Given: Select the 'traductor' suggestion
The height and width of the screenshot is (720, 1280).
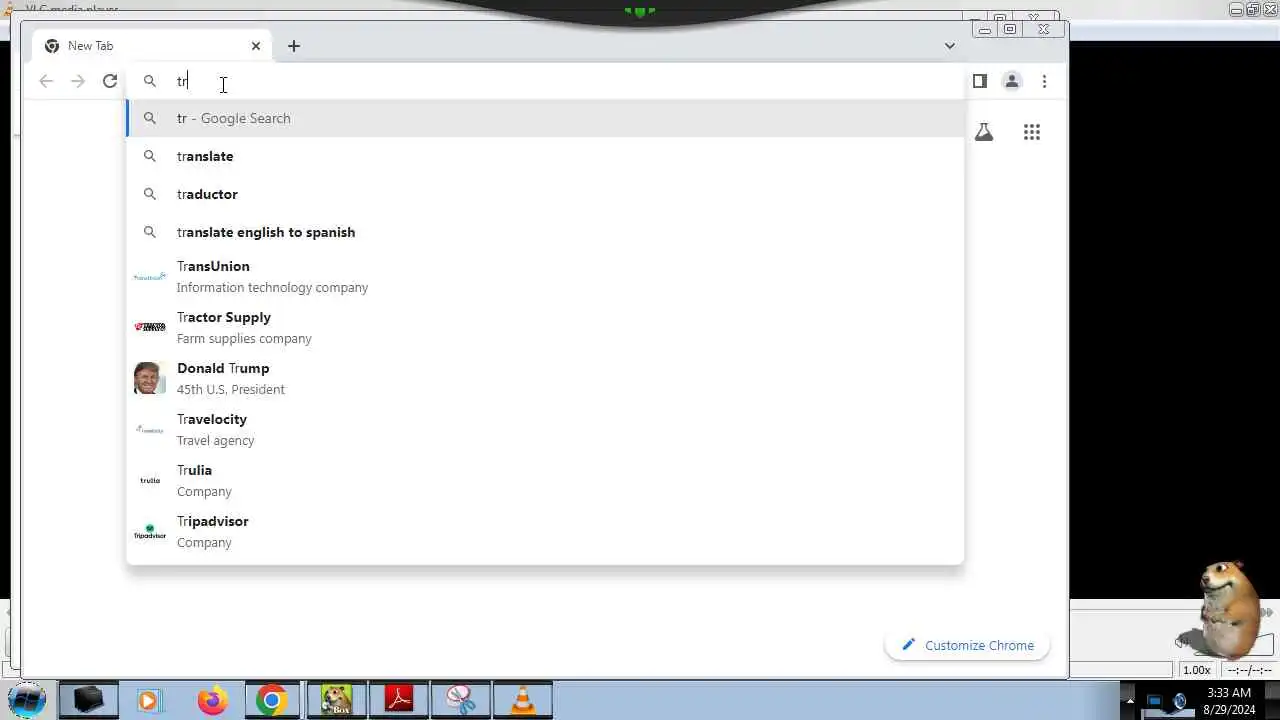Looking at the screenshot, I should point(545,194).
